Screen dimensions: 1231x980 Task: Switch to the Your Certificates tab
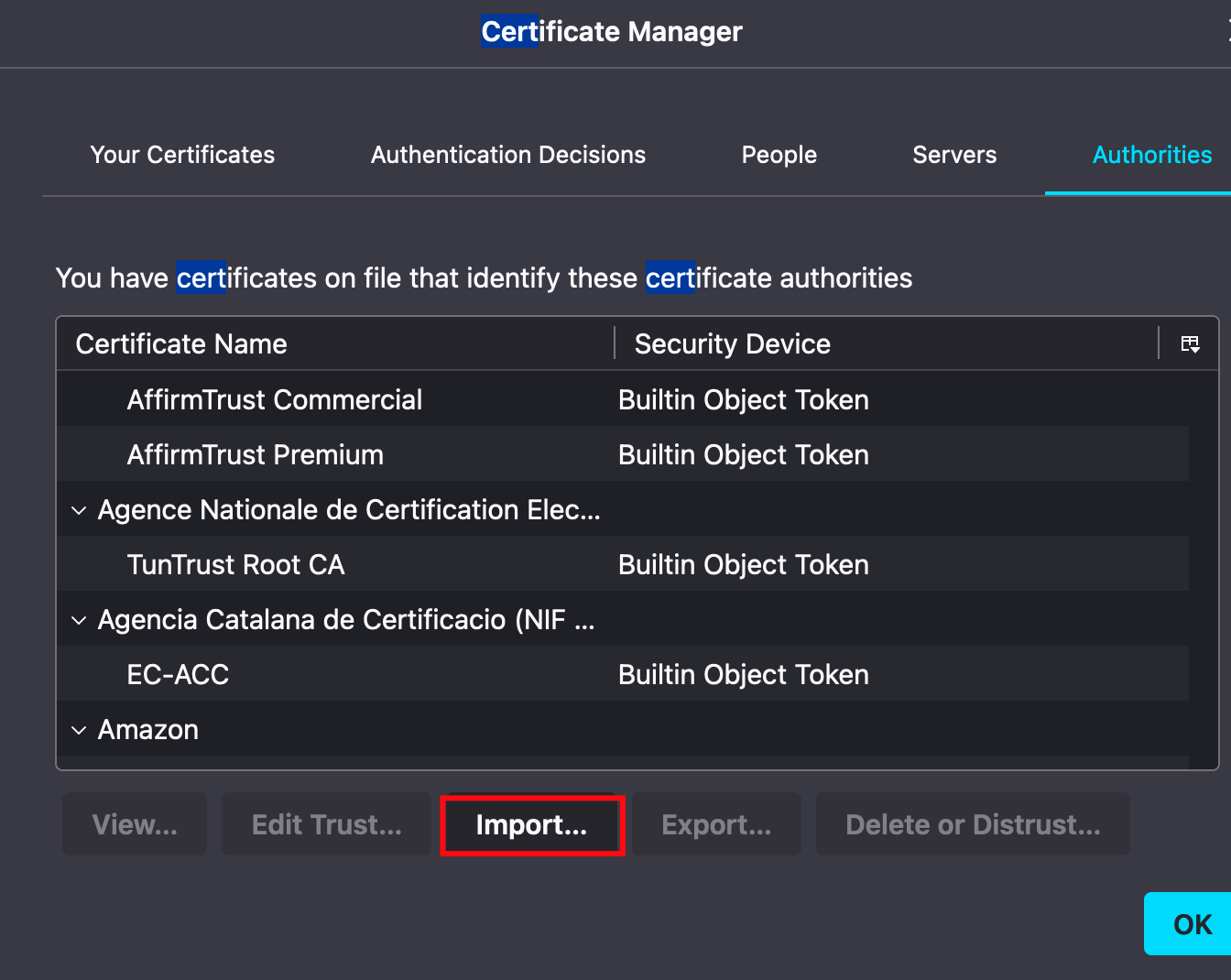[x=182, y=155]
